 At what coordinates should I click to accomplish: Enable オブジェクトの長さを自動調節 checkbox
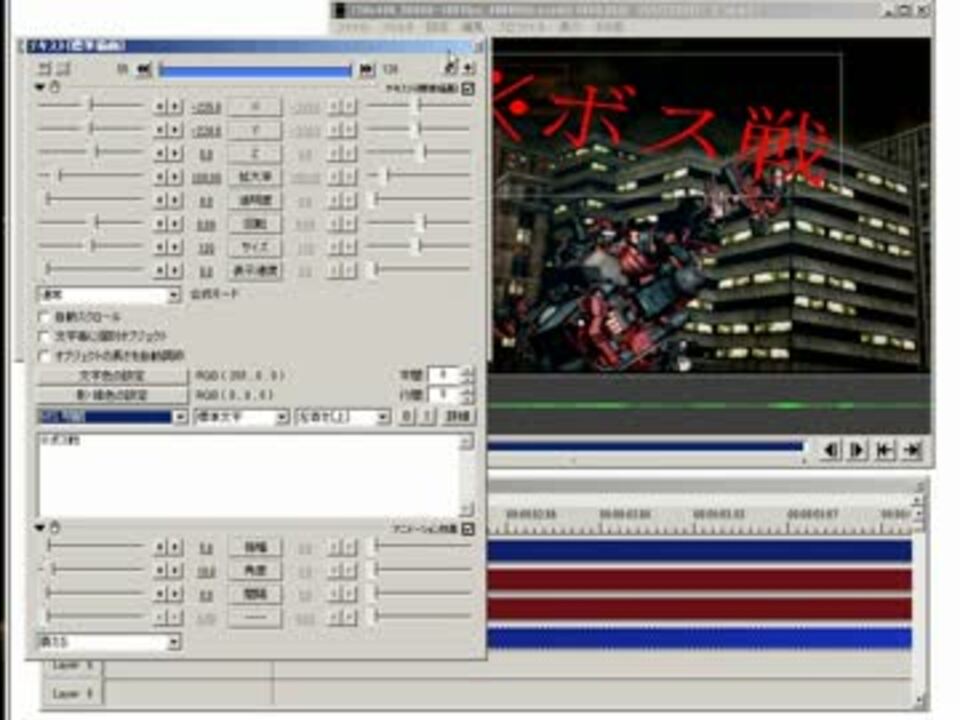43,355
